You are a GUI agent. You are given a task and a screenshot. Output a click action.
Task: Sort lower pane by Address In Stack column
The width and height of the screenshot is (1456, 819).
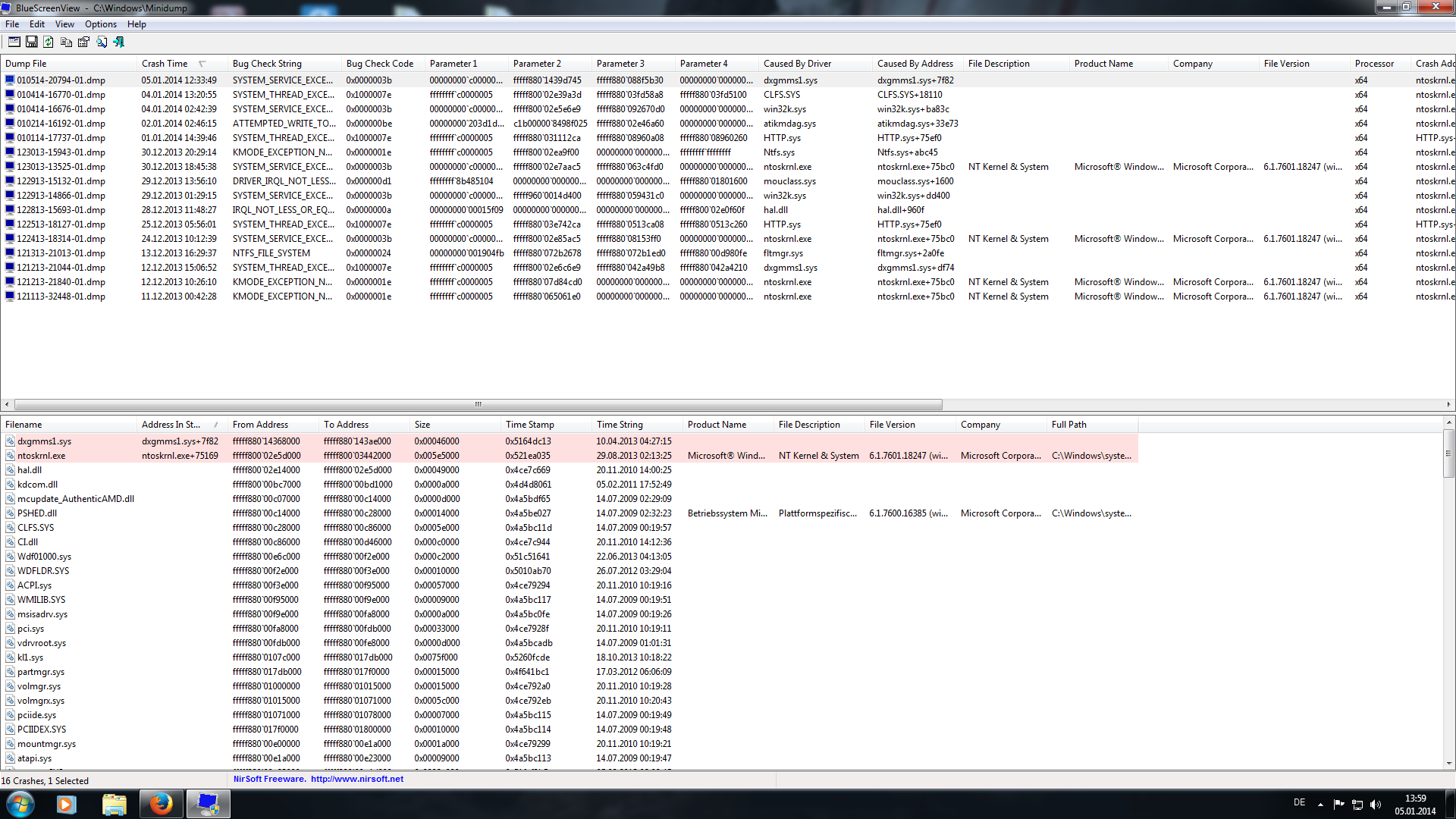(171, 425)
